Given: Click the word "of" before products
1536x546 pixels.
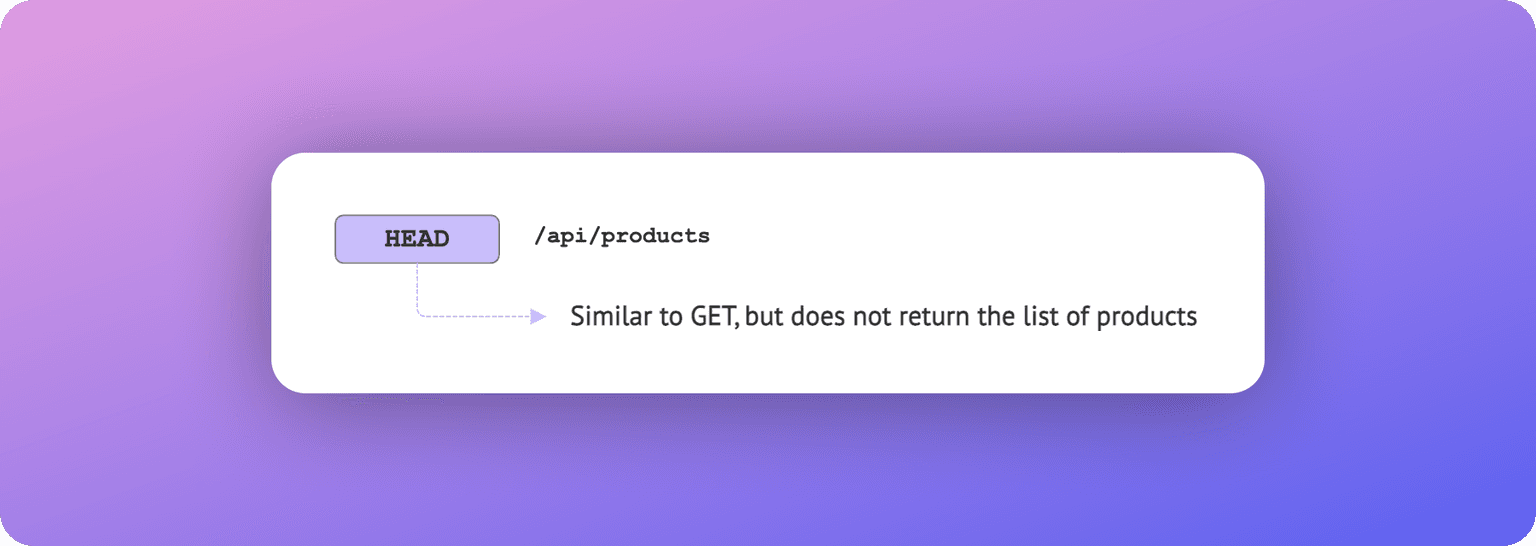Looking at the screenshot, I should pyautogui.click(x=1074, y=317).
